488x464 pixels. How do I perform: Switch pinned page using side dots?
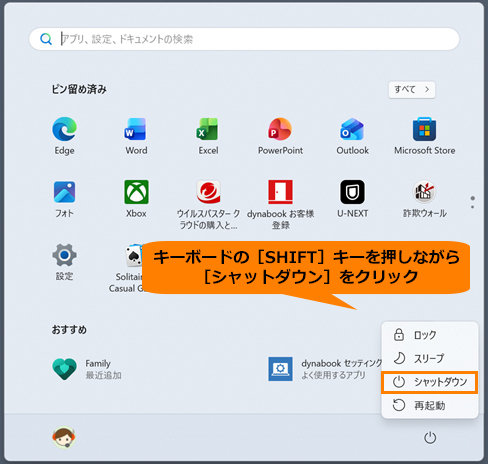[472, 202]
